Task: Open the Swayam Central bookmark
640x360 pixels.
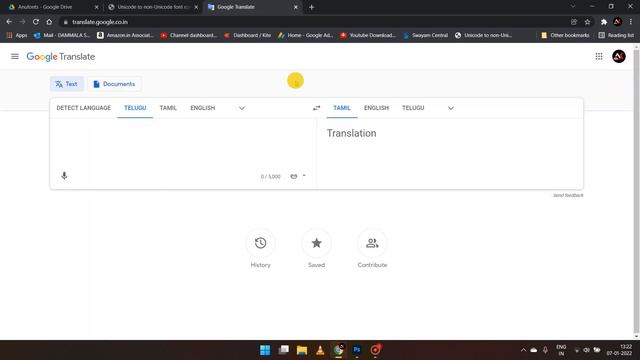Action: point(426,36)
